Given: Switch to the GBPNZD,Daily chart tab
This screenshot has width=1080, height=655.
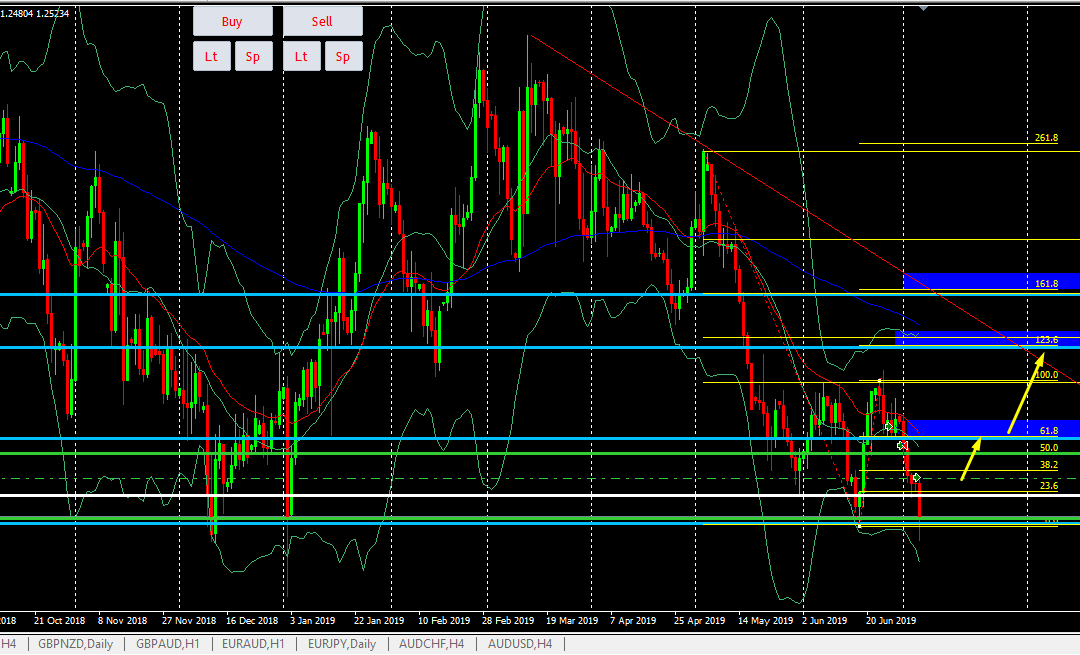Looking at the screenshot, I should pos(75,644).
